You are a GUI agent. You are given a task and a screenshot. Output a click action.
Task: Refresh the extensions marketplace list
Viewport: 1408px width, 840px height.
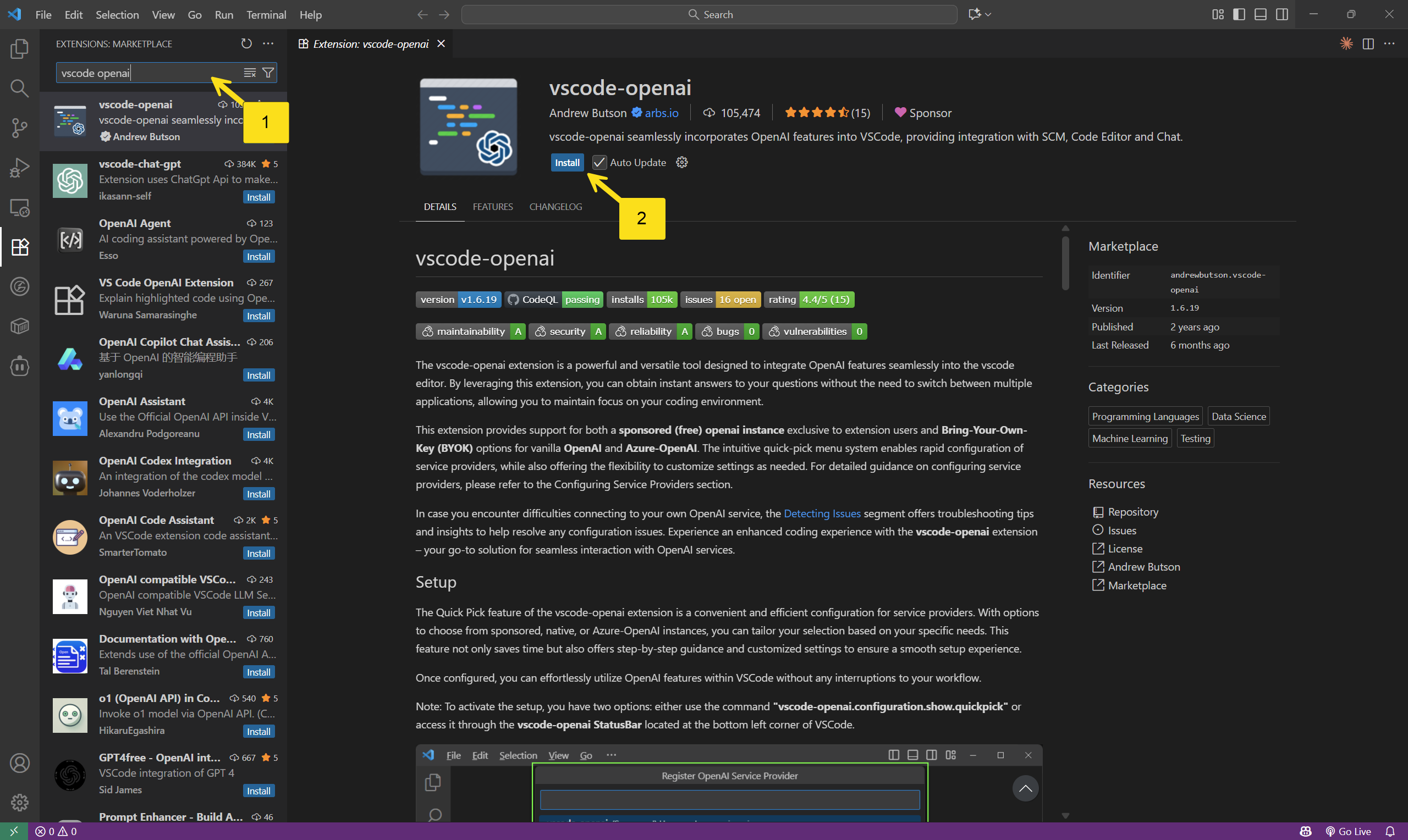pyautogui.click(x=246, y=43)
